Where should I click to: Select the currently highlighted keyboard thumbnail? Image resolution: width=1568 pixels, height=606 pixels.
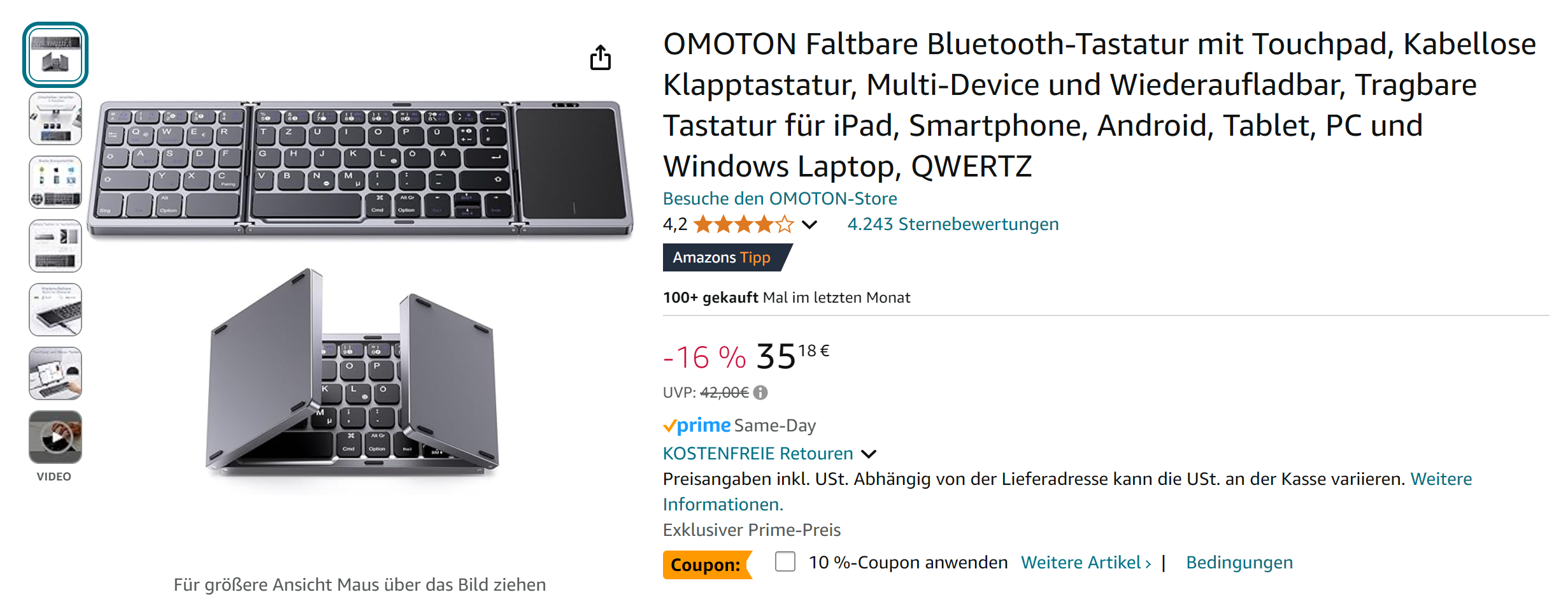tap(55, 55)
